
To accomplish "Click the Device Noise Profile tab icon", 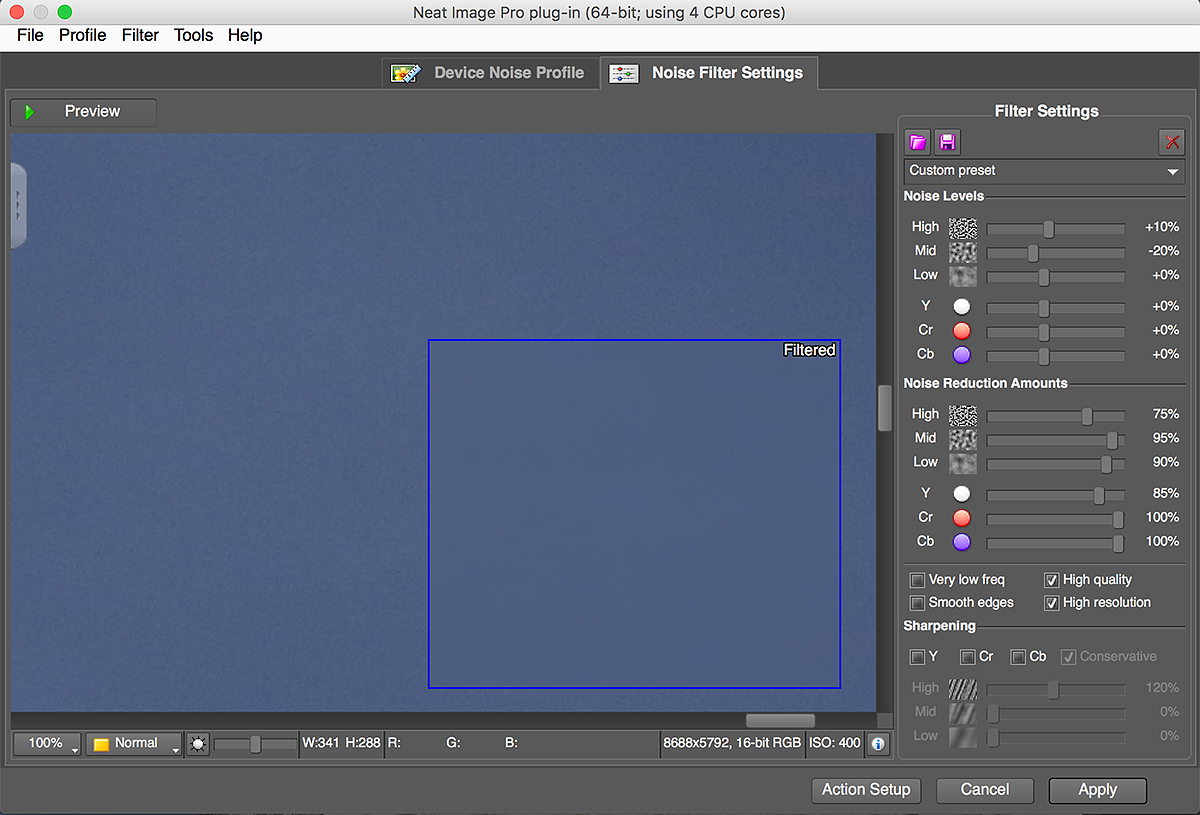I will [x=406, y=73].
